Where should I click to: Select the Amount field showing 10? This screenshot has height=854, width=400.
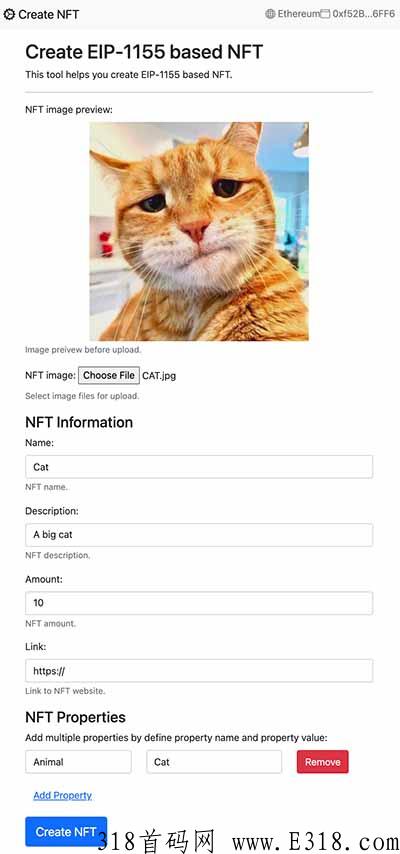[x=199, y=603]
